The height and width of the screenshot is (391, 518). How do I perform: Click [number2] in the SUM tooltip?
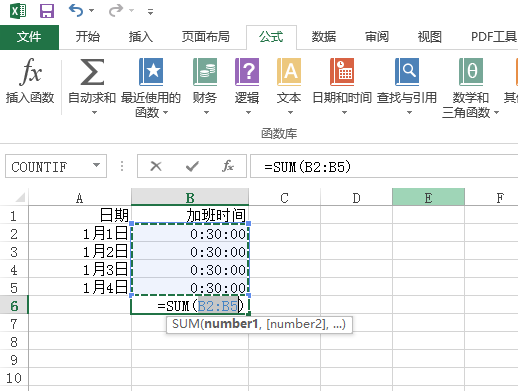296,324
